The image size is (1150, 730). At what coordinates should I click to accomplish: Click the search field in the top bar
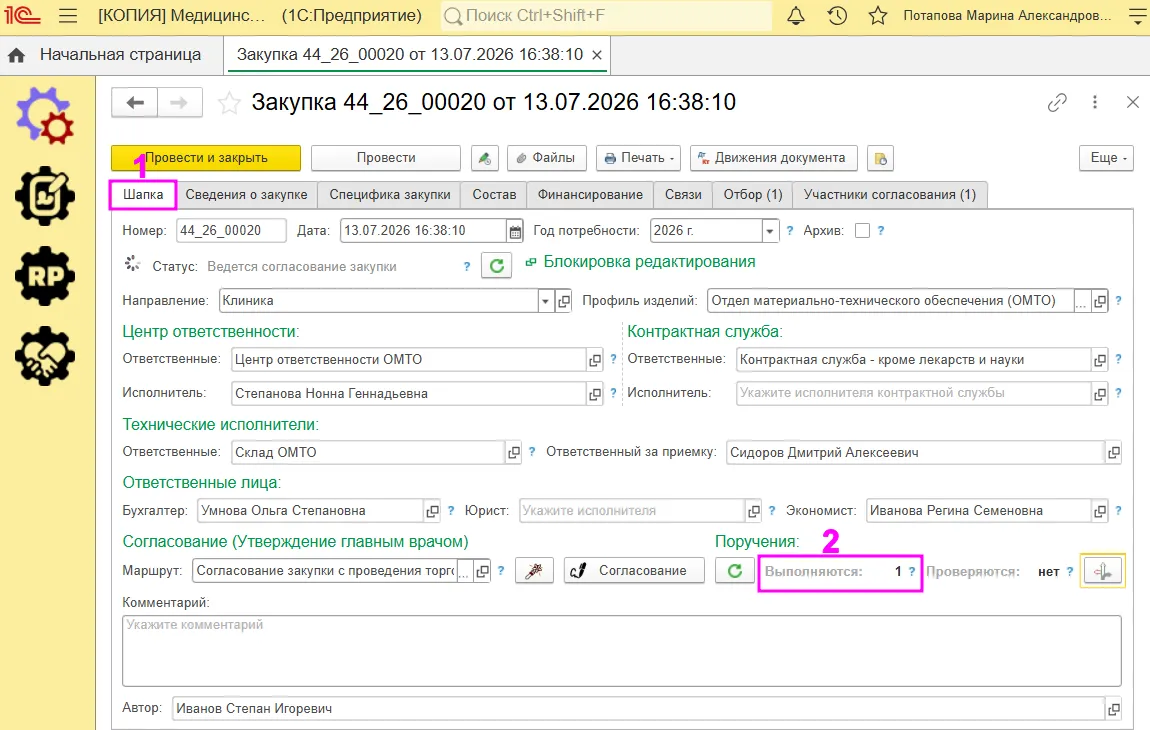coord(607,15)
